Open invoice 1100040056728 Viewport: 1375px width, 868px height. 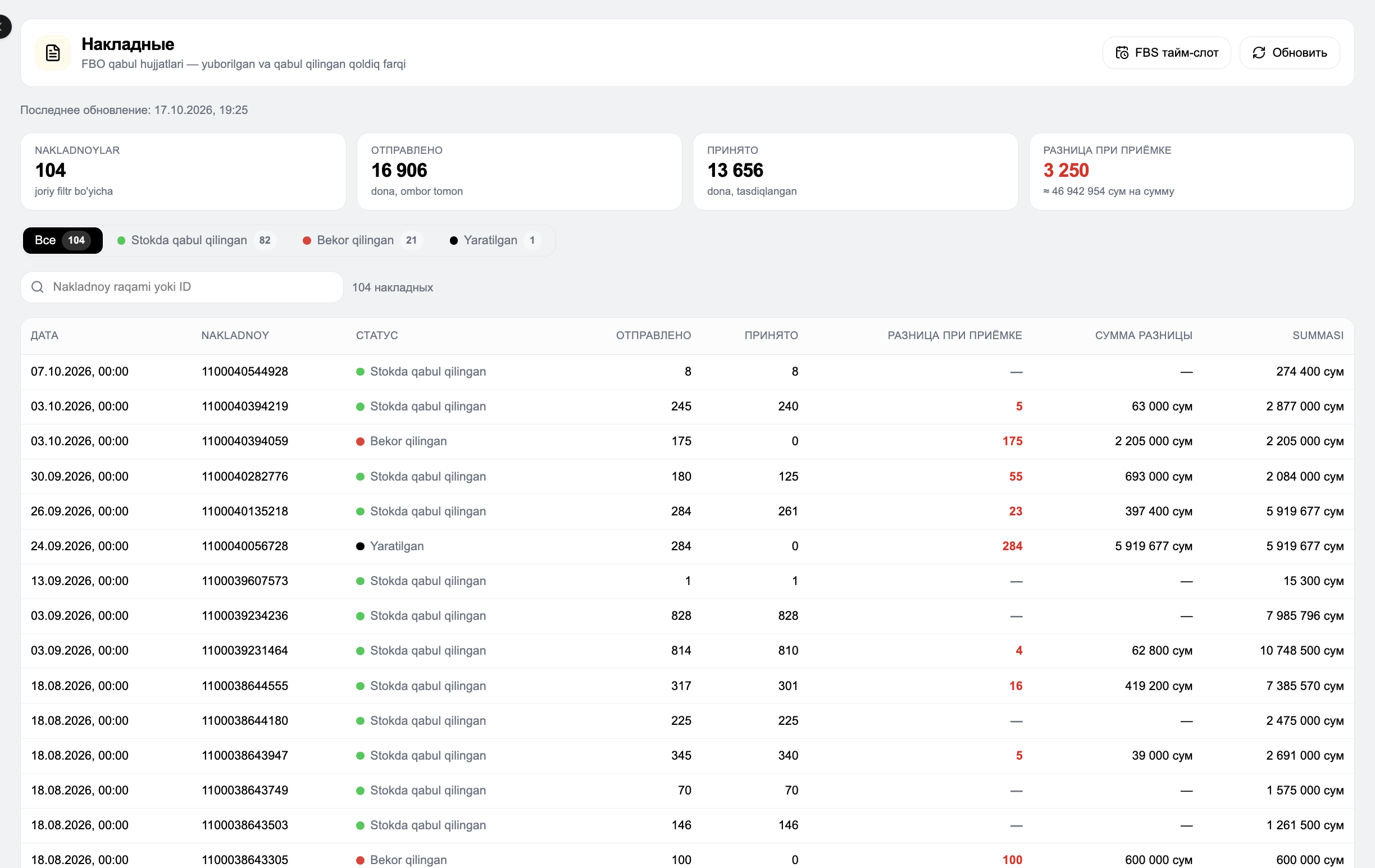click(x=245, y=546)
